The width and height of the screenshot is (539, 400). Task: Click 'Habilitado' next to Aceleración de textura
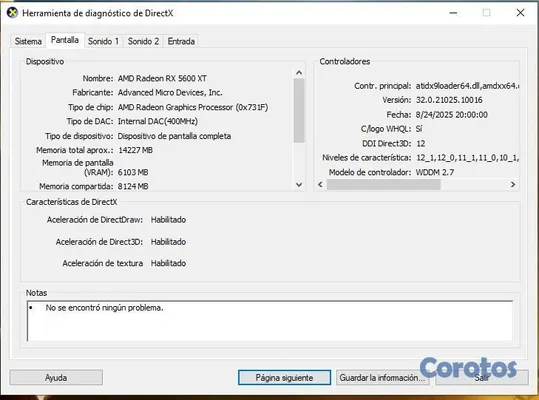tap(168, 263)
